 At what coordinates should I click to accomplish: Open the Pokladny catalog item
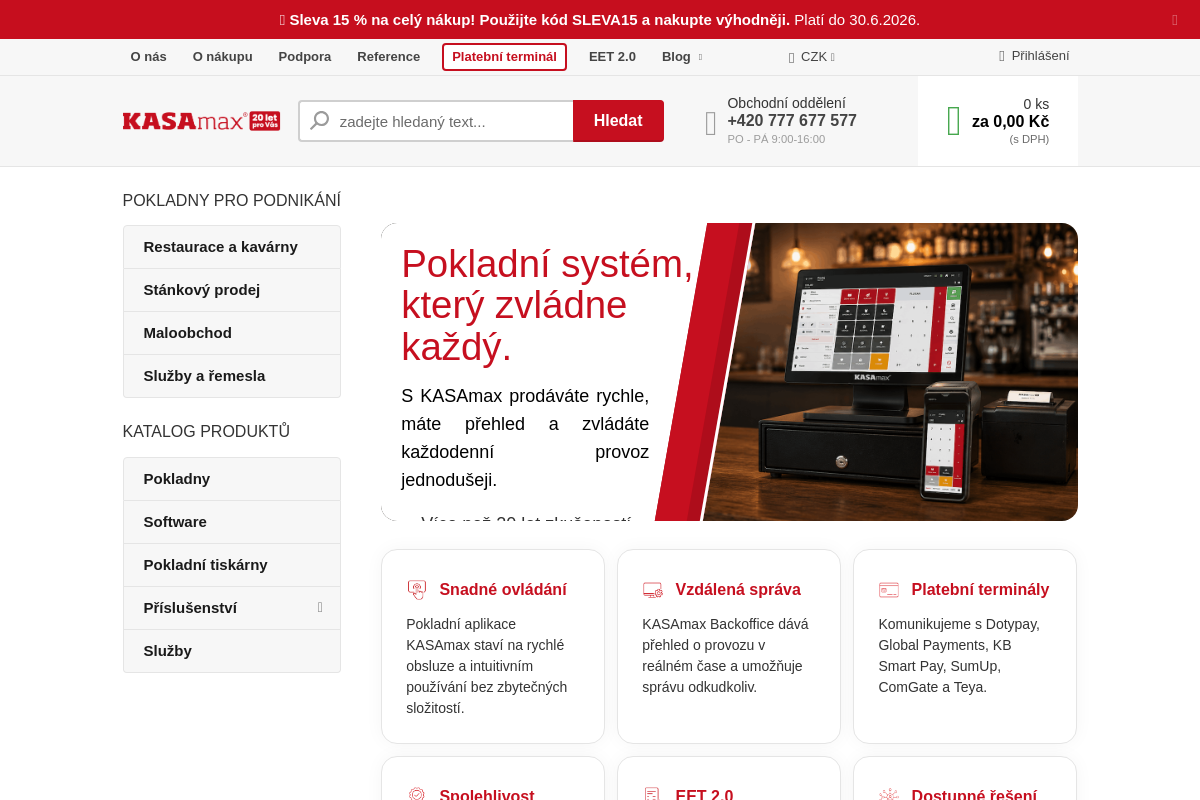(x=232, y=479)
